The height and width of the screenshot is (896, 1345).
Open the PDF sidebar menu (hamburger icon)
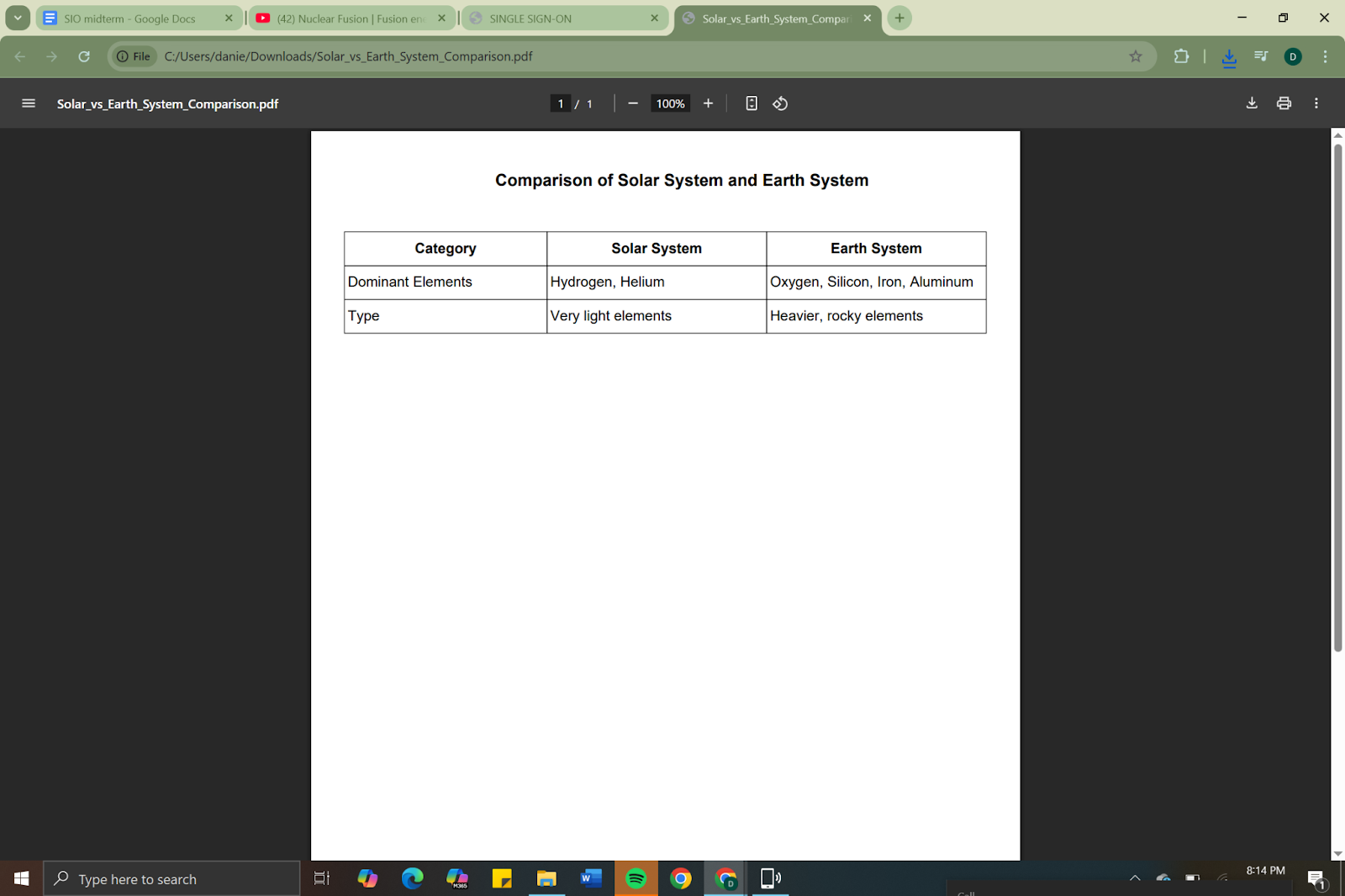(29, 103)
